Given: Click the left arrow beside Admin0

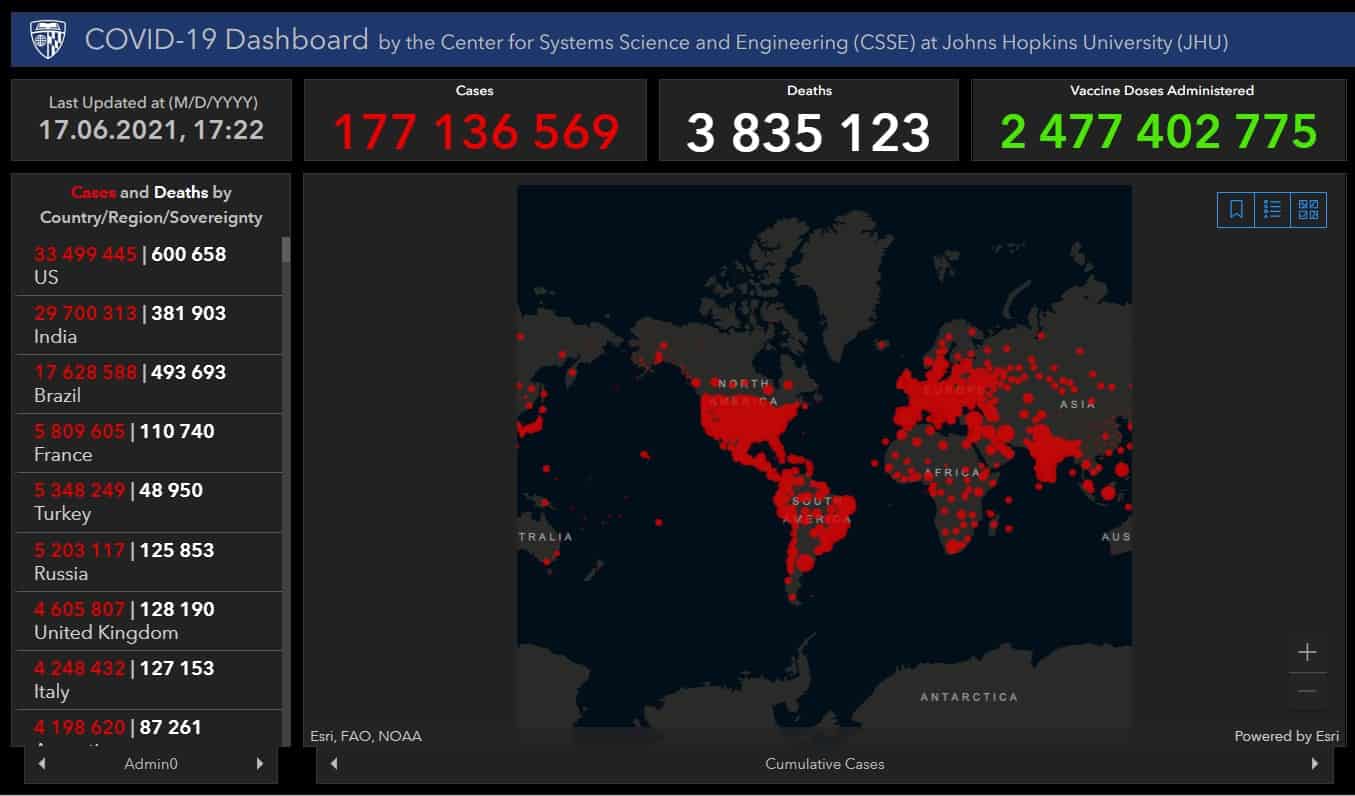Looking at the screenshot, I should point(41,764).
